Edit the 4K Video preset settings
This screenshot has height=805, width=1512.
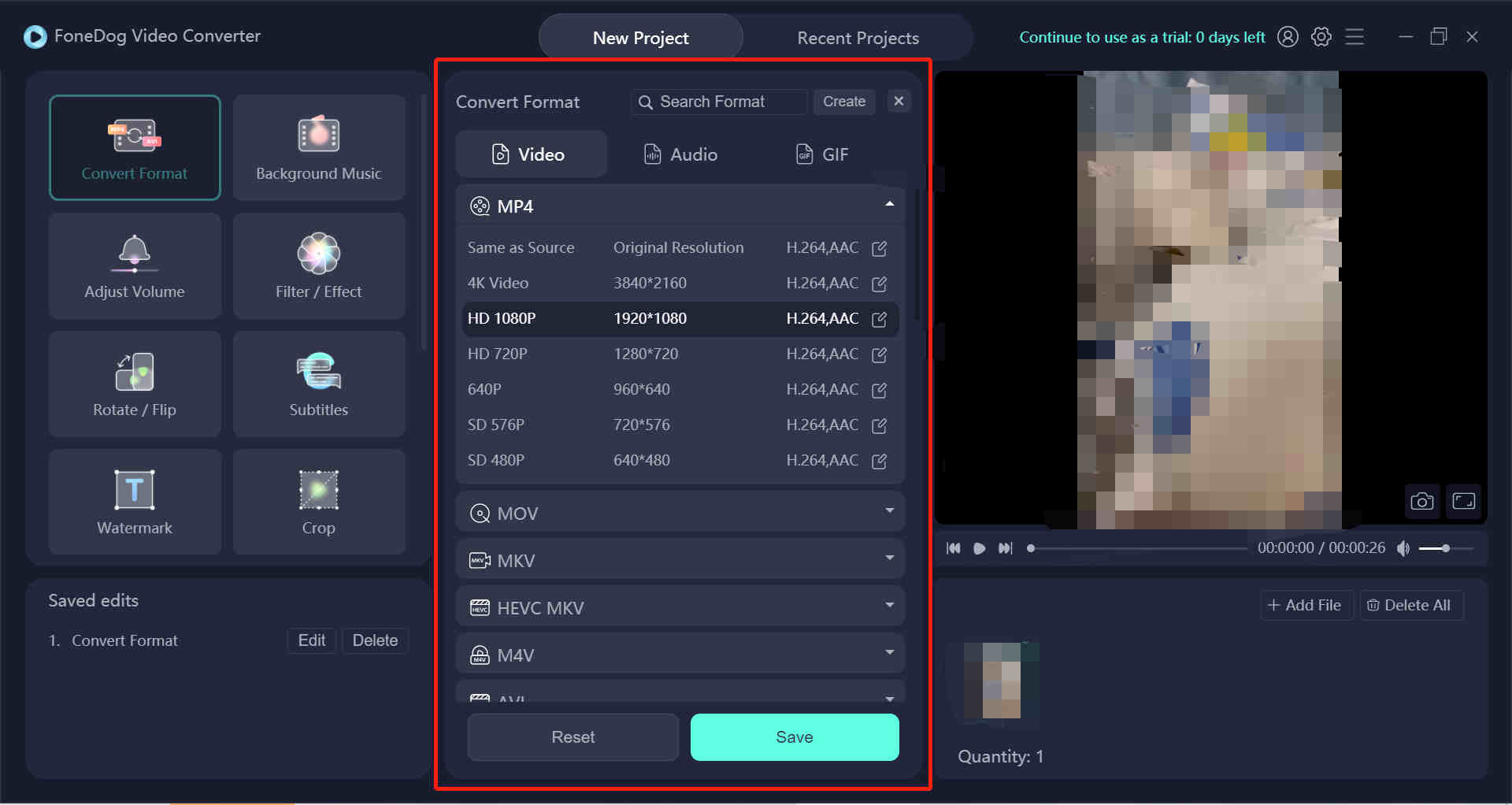pos(880,284)
